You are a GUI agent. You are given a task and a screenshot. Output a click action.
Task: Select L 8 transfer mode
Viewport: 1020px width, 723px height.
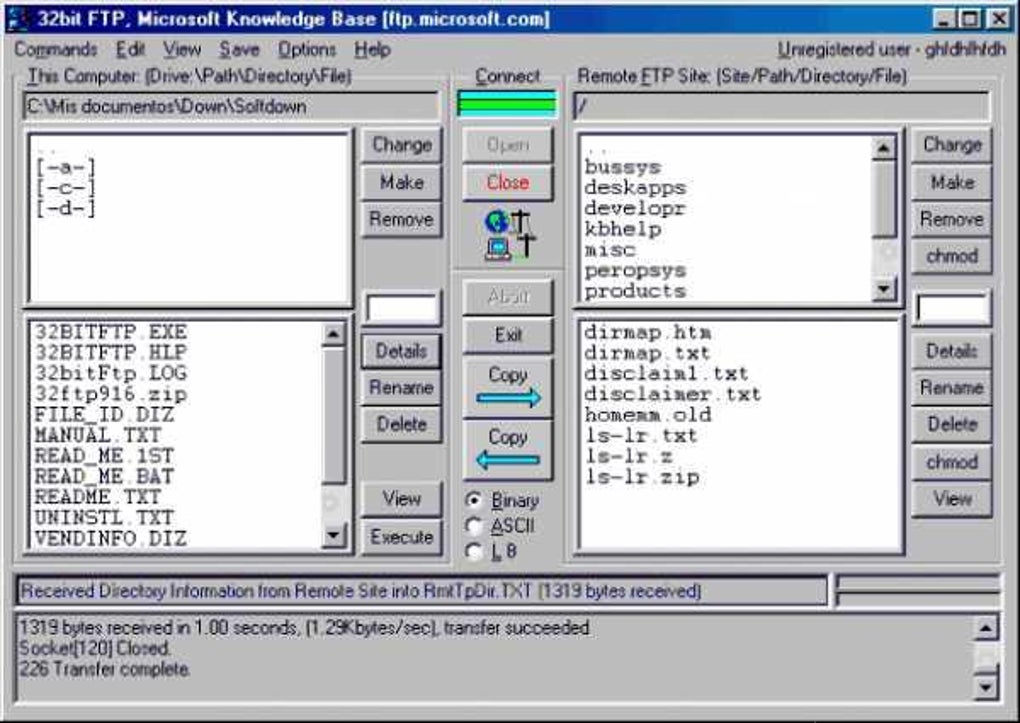click(491, 551)
